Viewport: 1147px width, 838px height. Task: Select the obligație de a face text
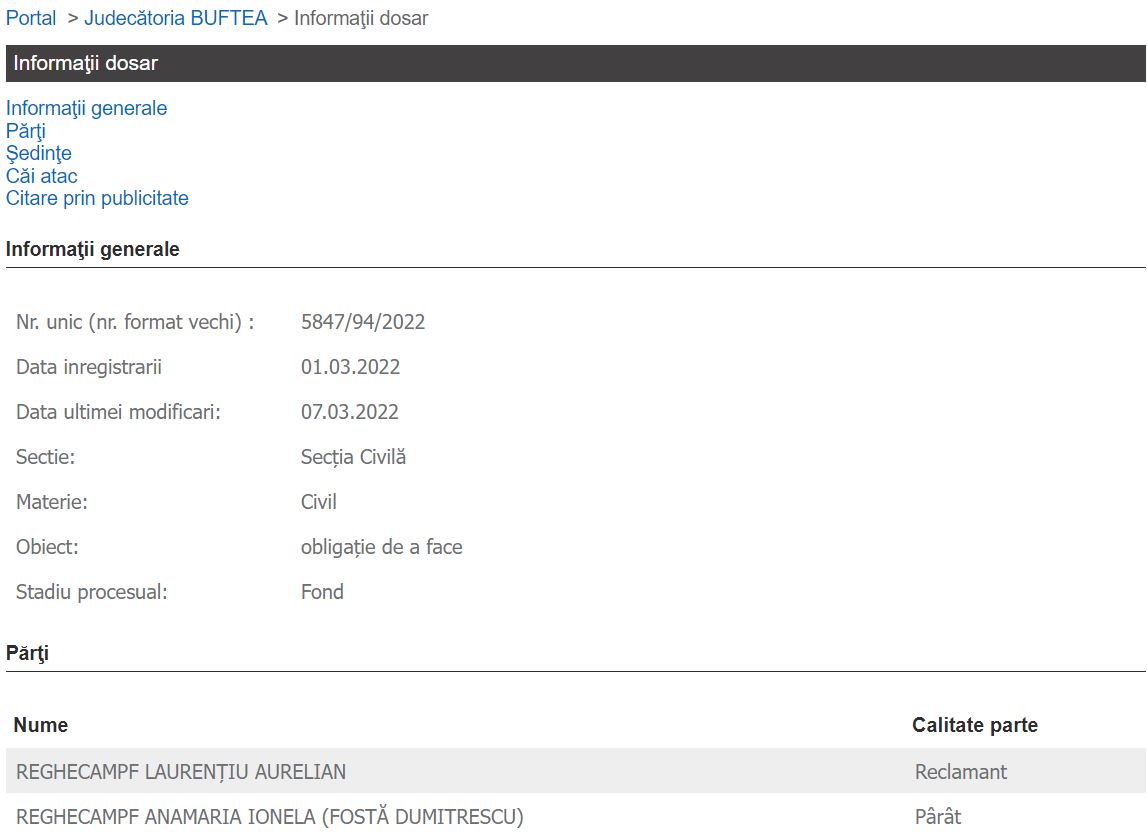pyautogui.click(x=381, y=547)
